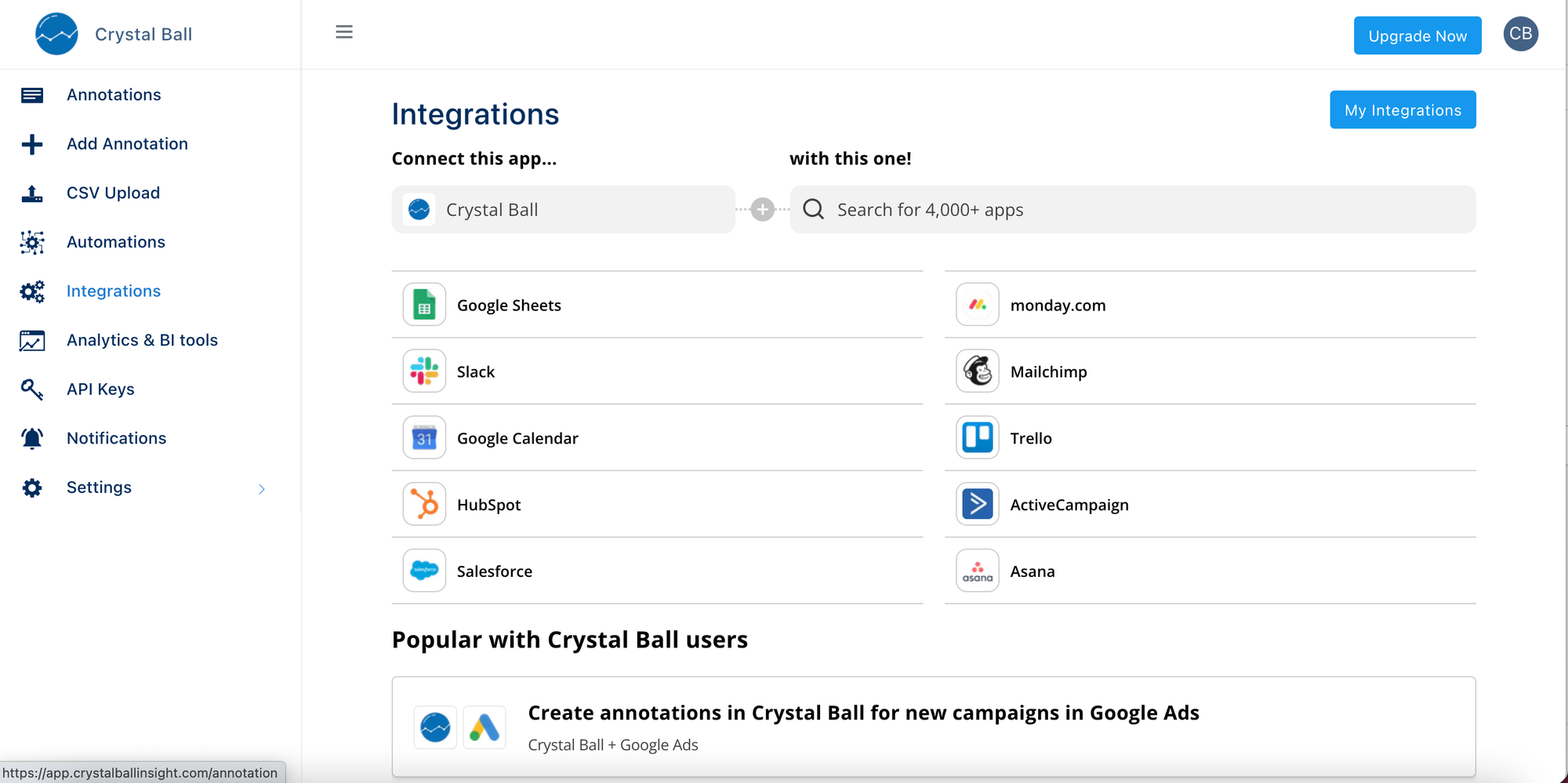Click the Annotations sidebar icon
Image resolution: width=1568 pixels, height=783 pixels.
click(x=32, y=95)
